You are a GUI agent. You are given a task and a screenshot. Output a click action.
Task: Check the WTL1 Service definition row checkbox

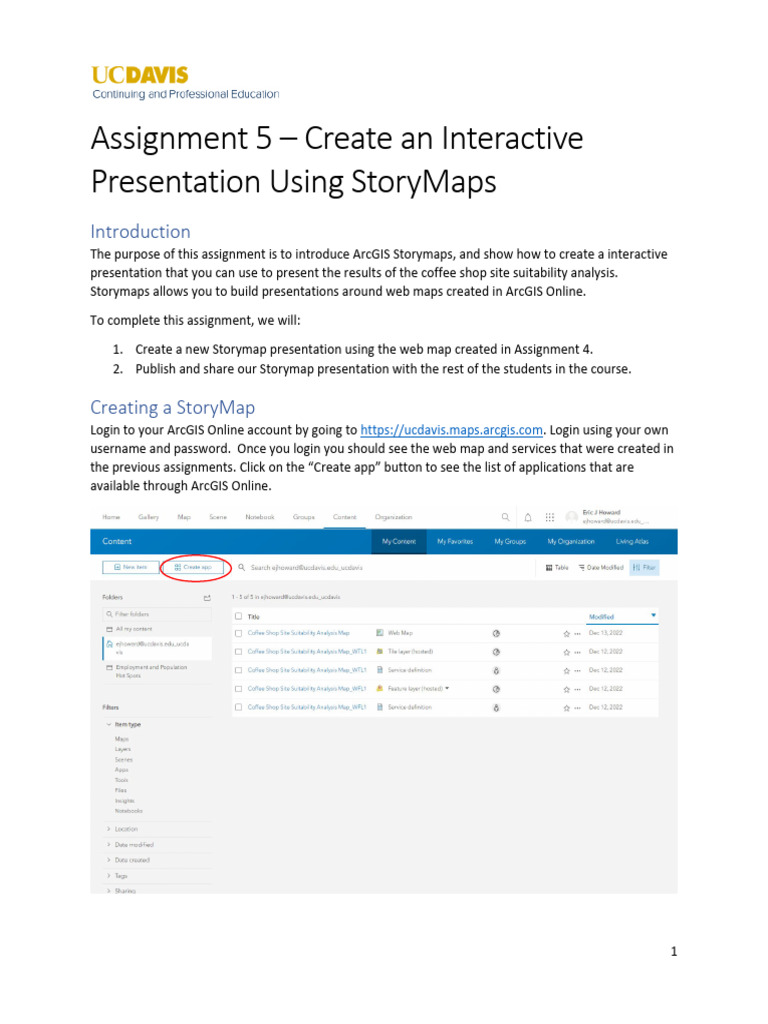pyautogui.click(x=238, y=670)
